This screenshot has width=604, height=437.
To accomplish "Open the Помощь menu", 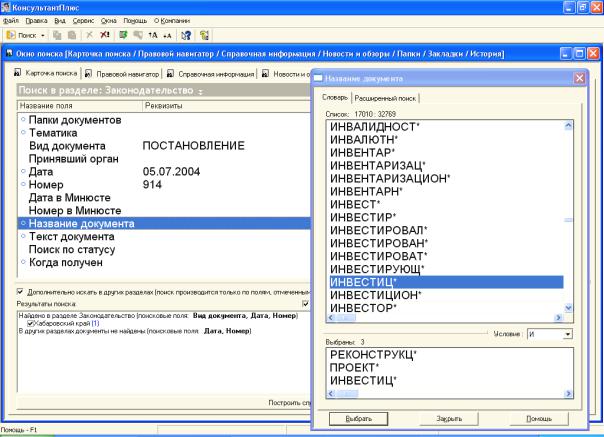I will point(135,21).
